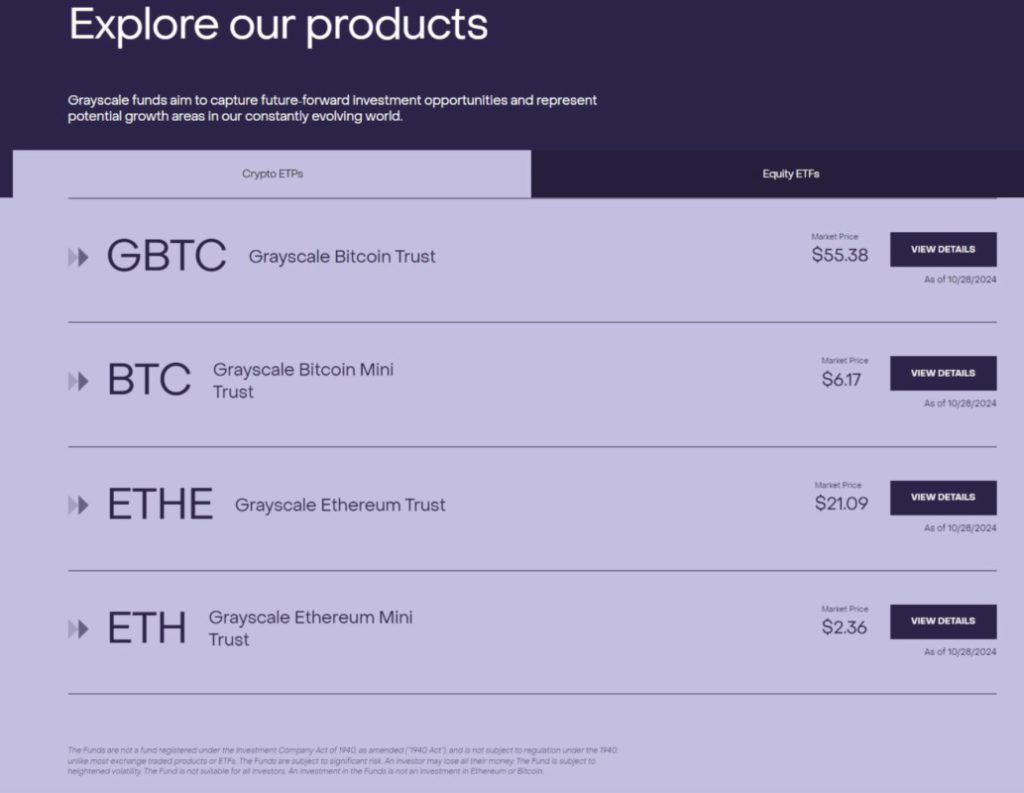This screenshot has height=793, width=1024.
Task: View details for Grayscale Ethereum Trust
Action: tap(942, 497)
